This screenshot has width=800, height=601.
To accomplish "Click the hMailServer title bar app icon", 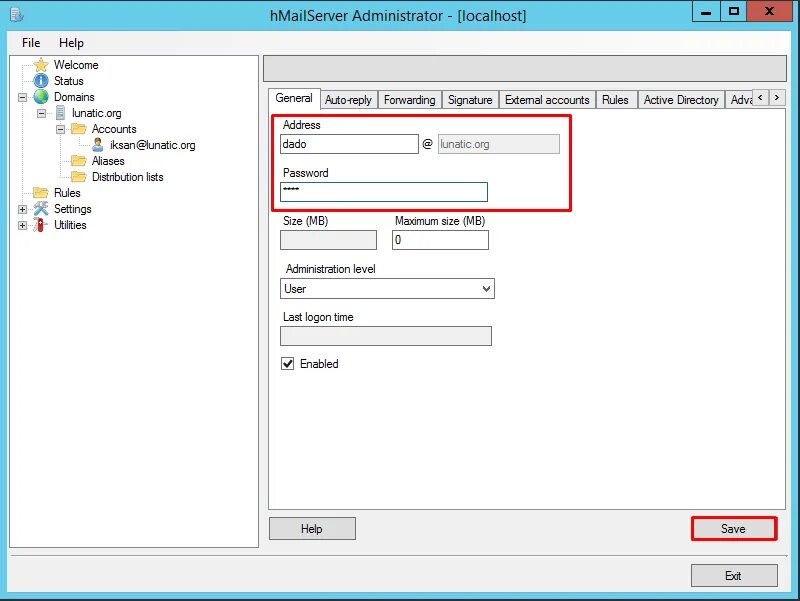I will pyautogui.click(x=16, y=15).
